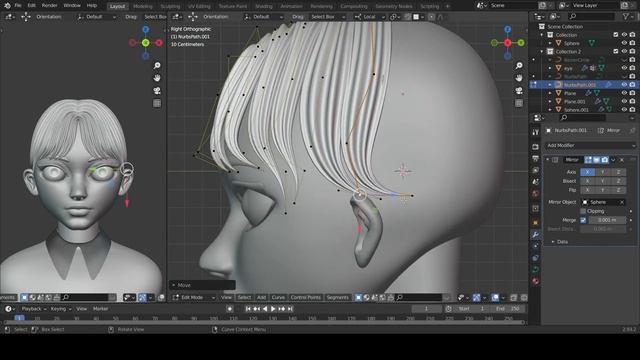Hide the NurbsPath.001 object with its eye icon
640x360 pixels.
pyautogui.click(x=624, y=84)
